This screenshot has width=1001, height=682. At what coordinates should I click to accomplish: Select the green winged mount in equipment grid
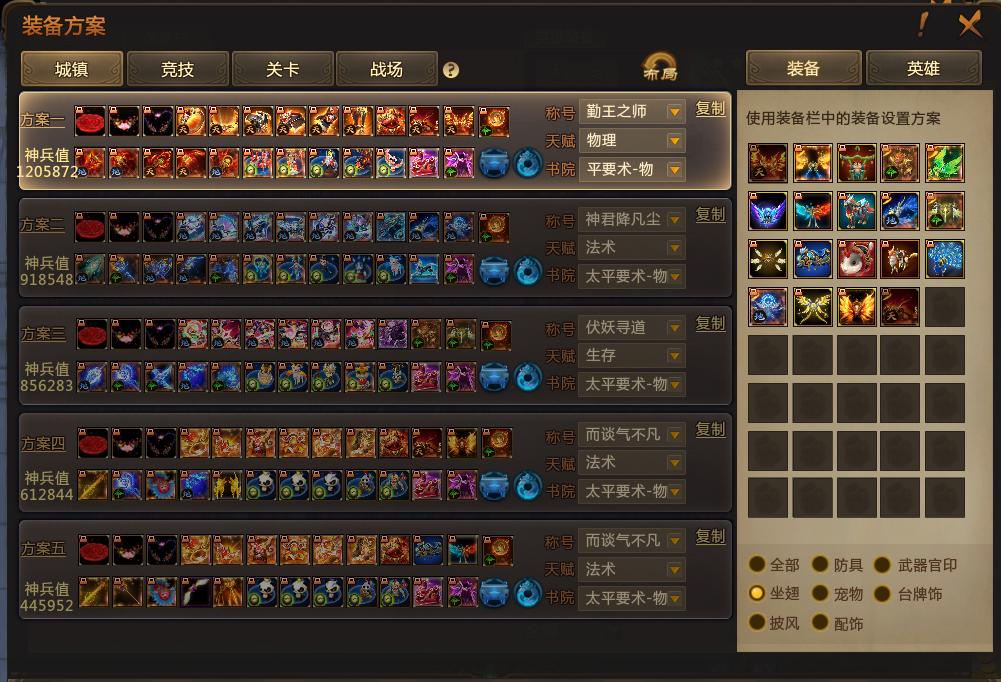[944, 163]
